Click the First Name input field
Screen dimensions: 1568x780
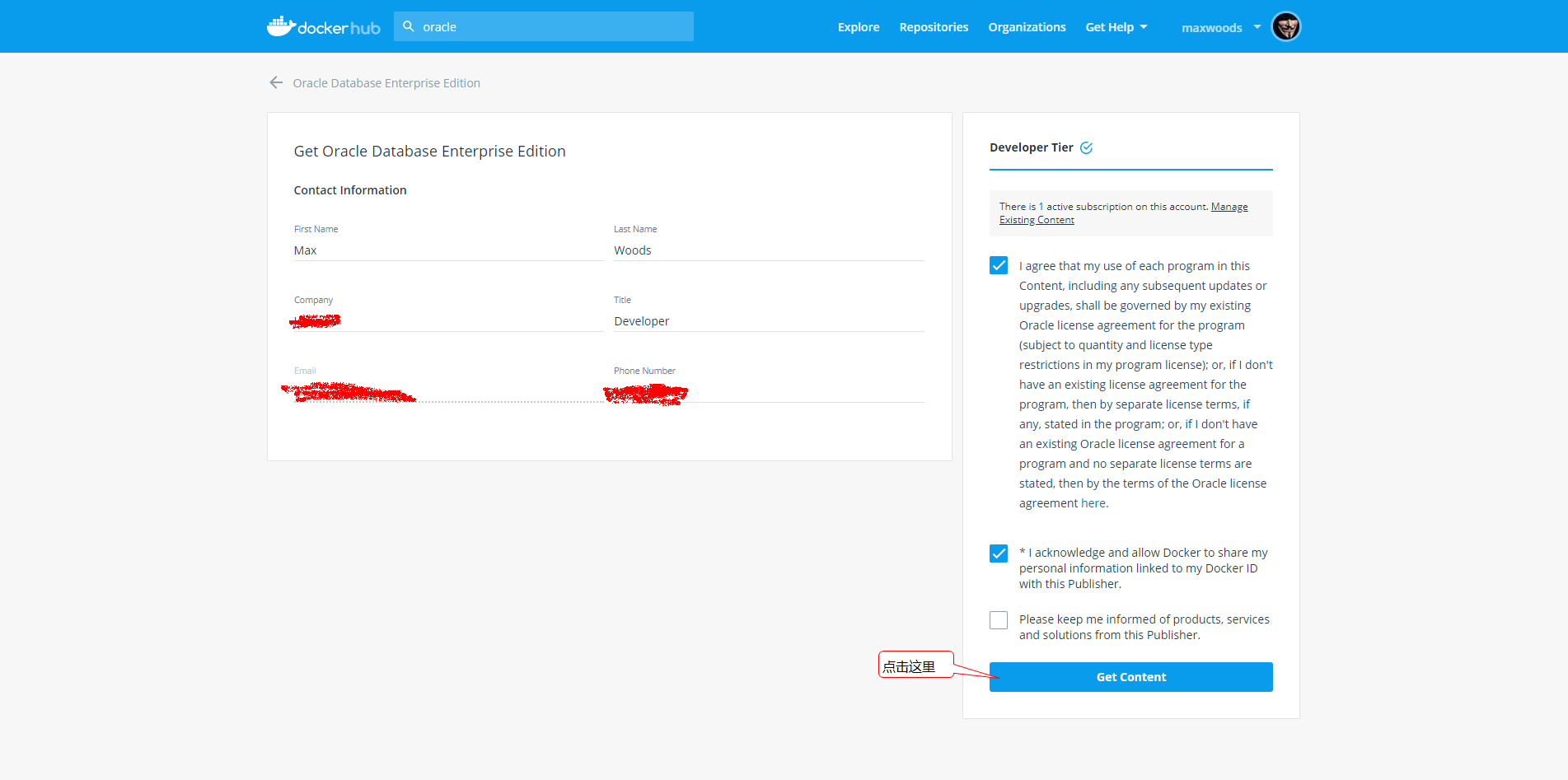[x=447, y=250]
